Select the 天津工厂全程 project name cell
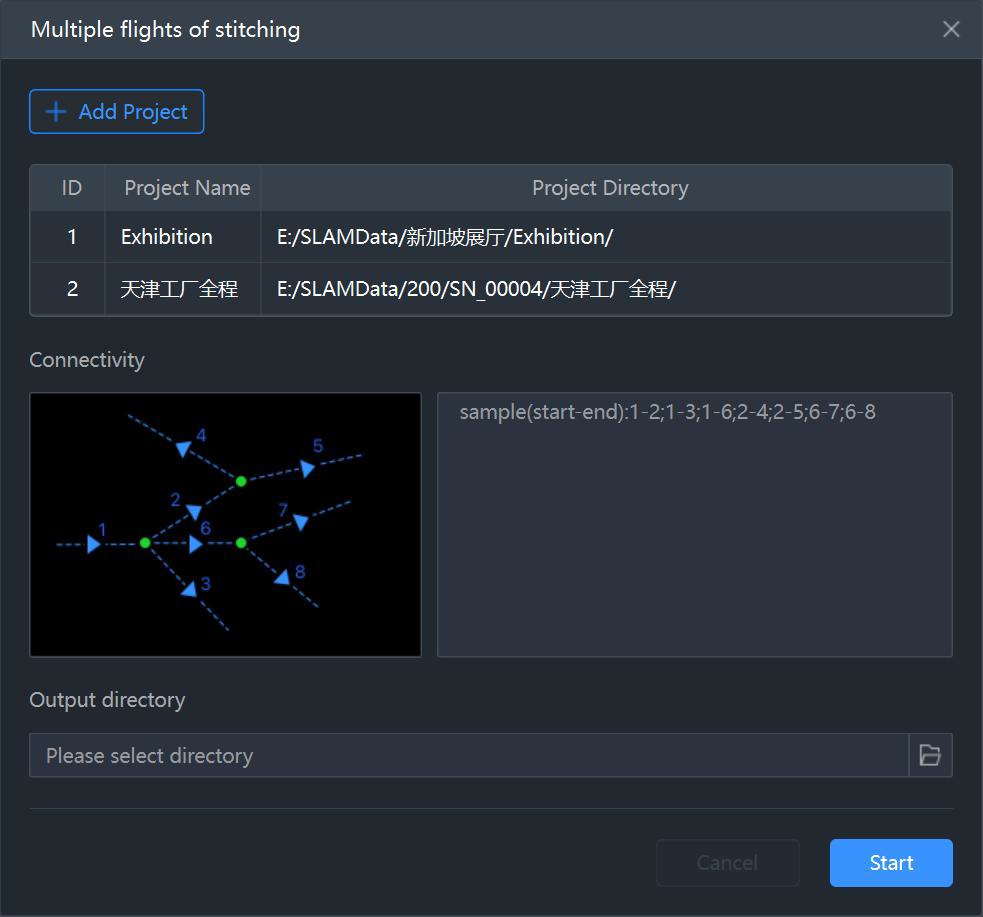983x917 pixels. tap(182, 289)
